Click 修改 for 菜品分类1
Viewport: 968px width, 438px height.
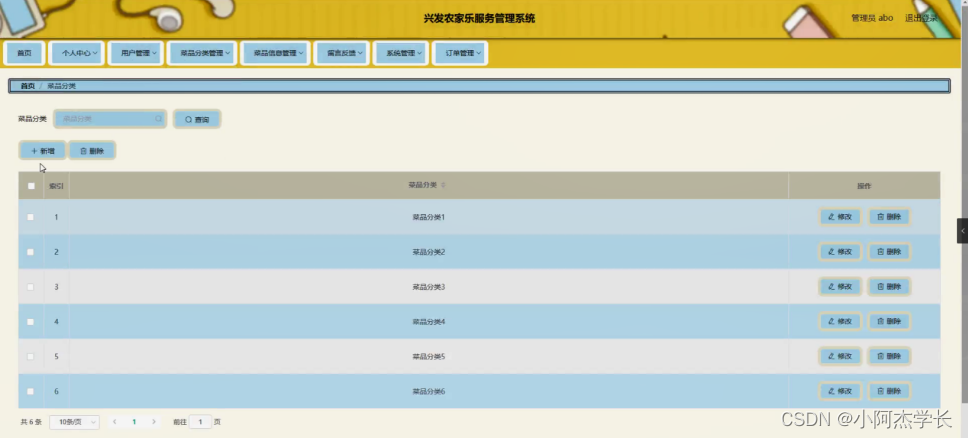[x=840, y=217]
